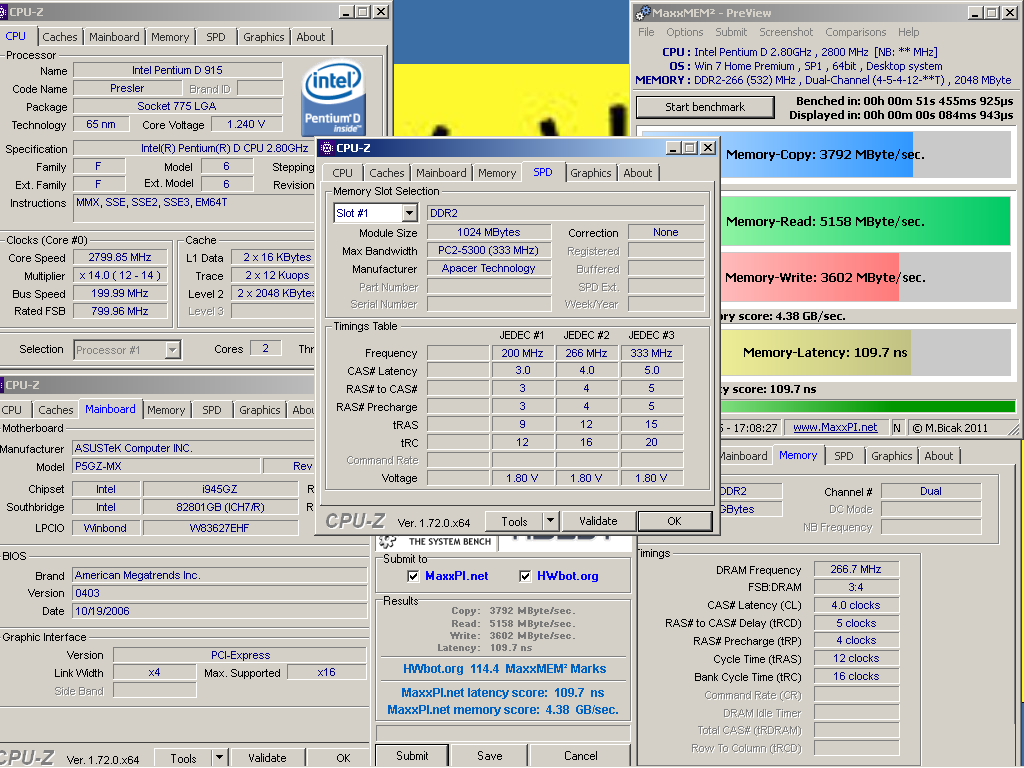Click the DRAM Frequency 266.7 MHz field
The height and width of the screenshot is (768, 1024).
click(856, 569)
